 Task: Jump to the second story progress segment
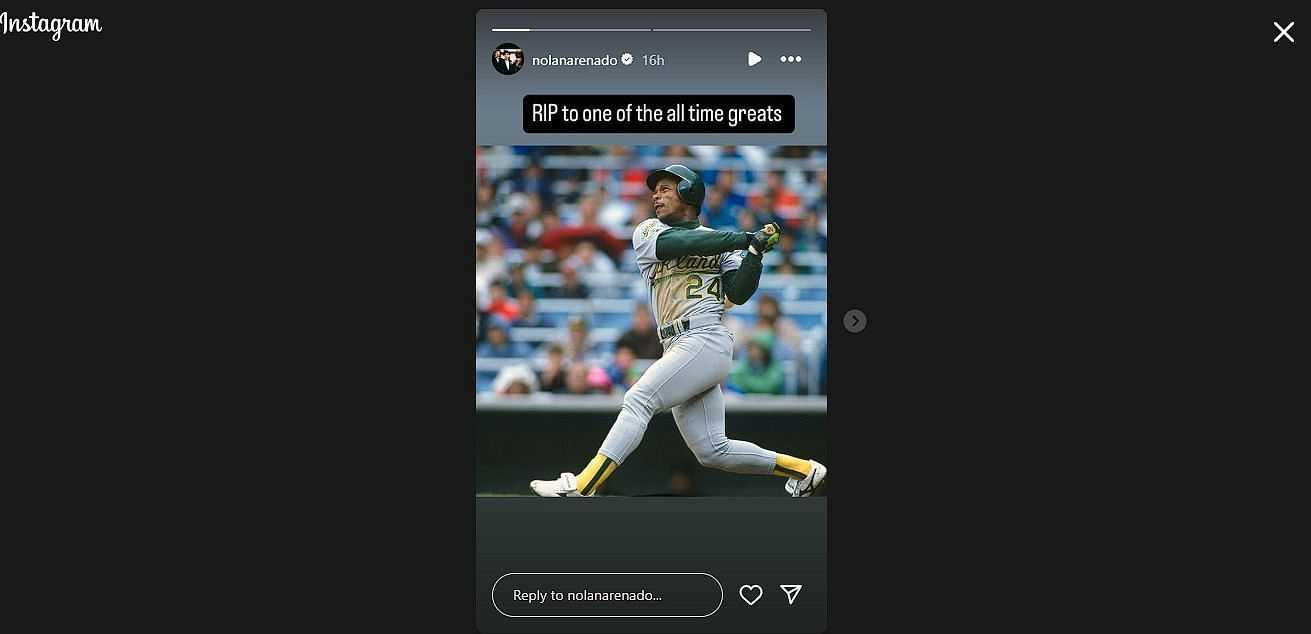[732, 30]
